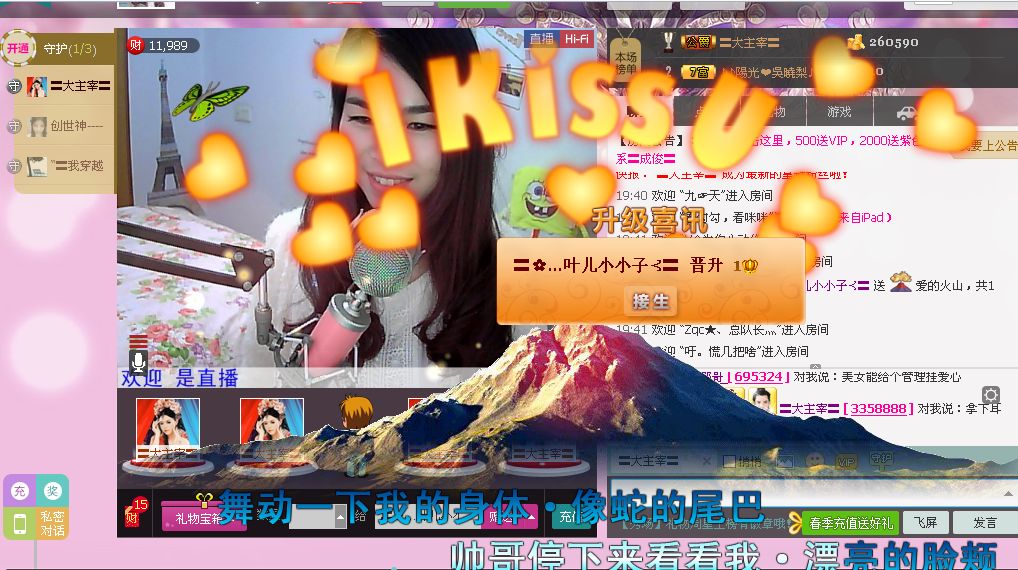Screen dimensions: 1018x570
Task: Click 接生 button in upgrade popup
Action: click(650, 301)
